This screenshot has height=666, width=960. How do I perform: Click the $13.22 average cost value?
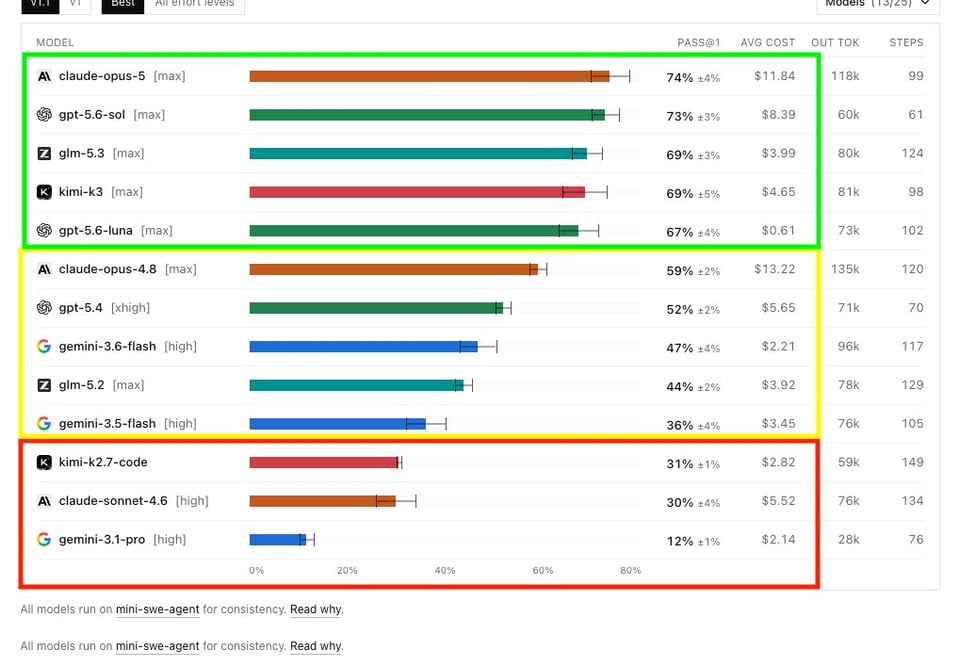pyautogui.click(x=774, y=269)
